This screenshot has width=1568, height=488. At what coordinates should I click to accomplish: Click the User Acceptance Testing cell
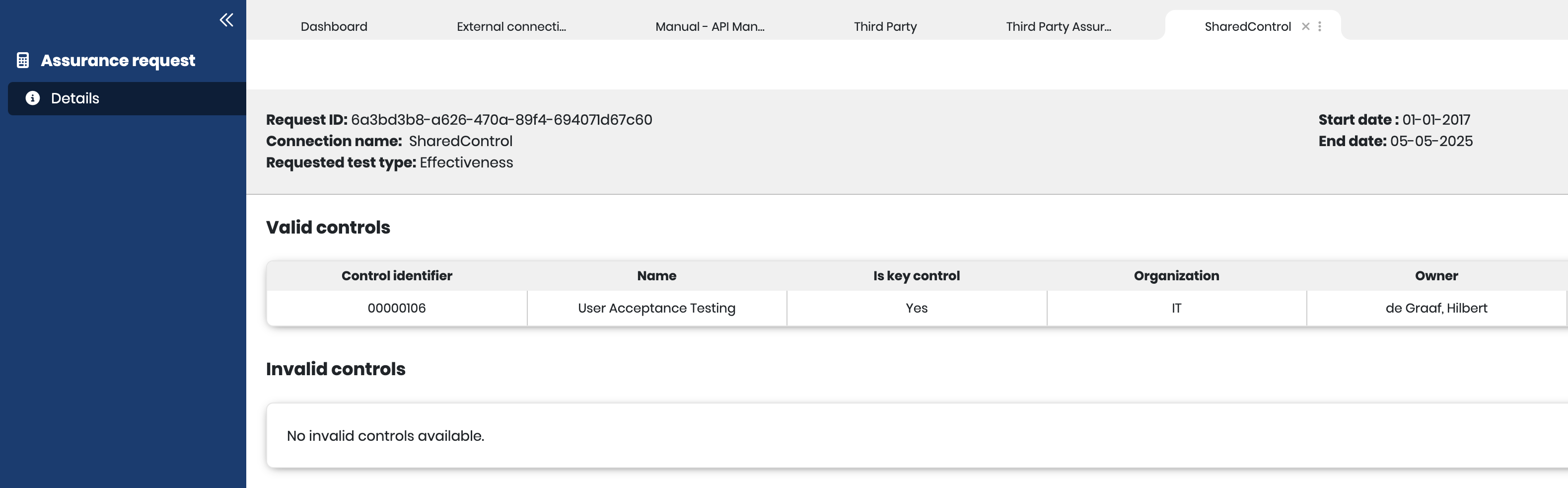click(x=656, y=308)
